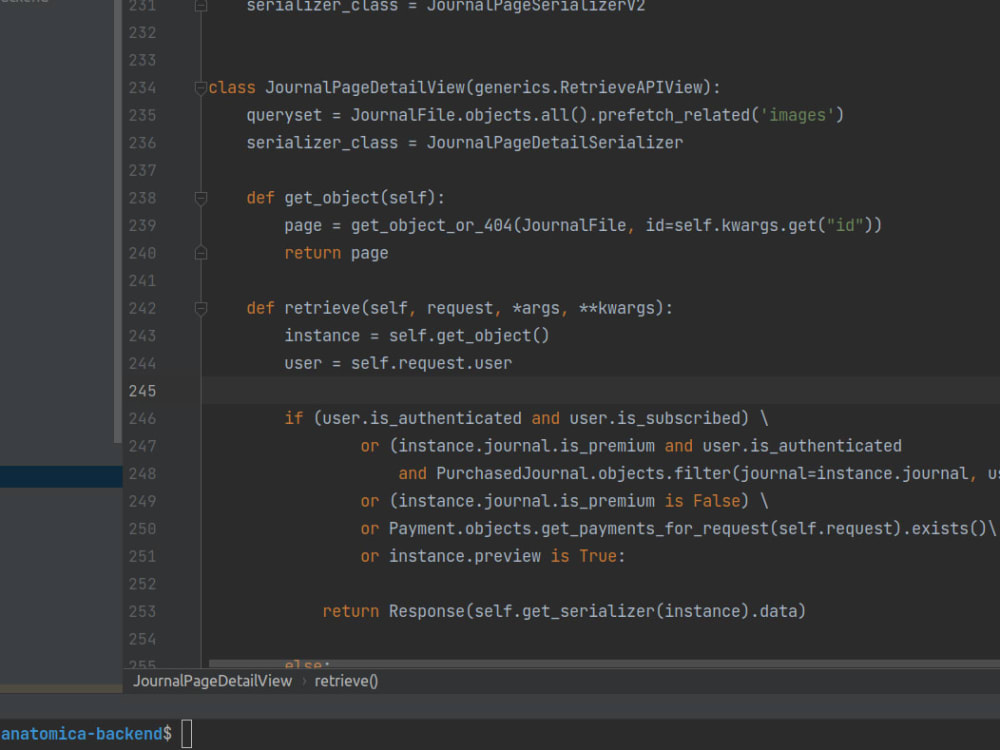Collapse the JournalPageDetailView class fold arrow
Viewport: 1000px width, 750px height.
coord(199,87)
